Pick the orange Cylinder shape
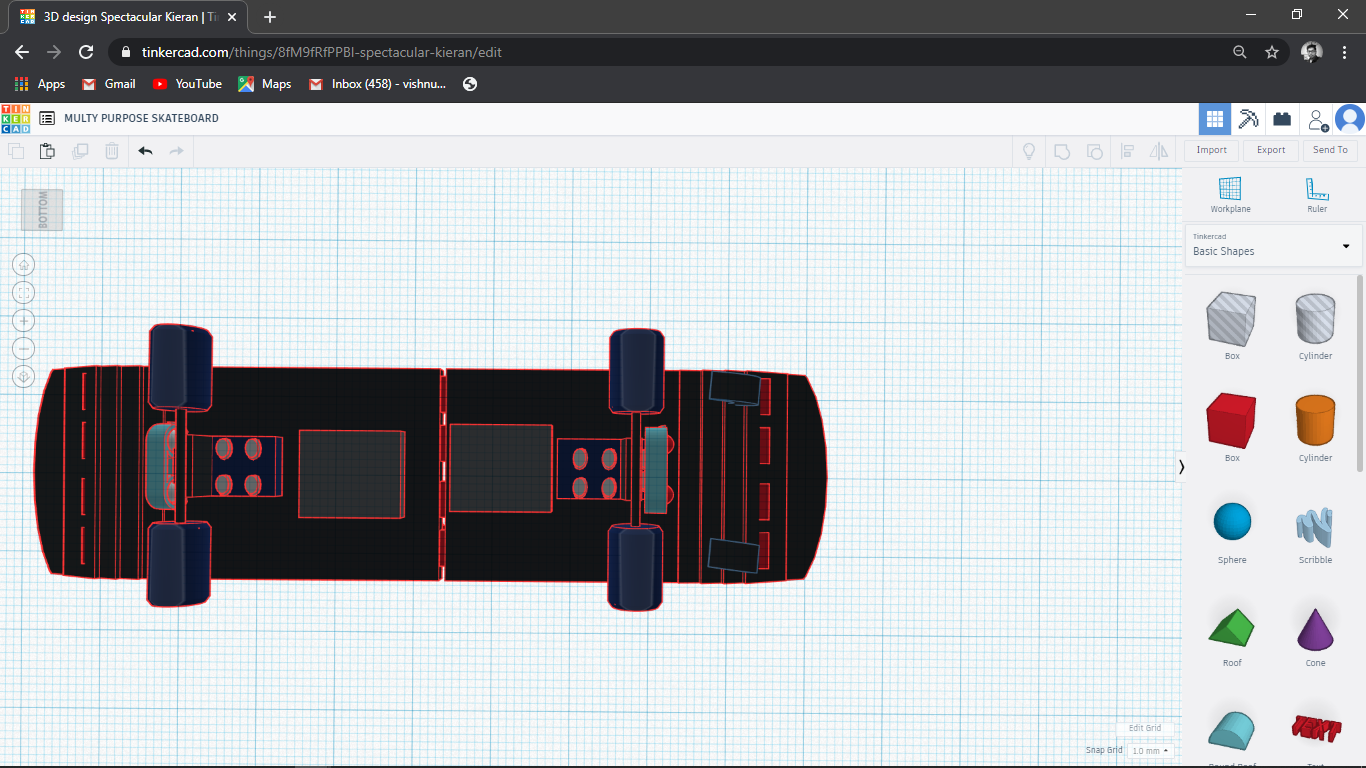The height and width of the screenshot is (768, 1366). 1315,421
